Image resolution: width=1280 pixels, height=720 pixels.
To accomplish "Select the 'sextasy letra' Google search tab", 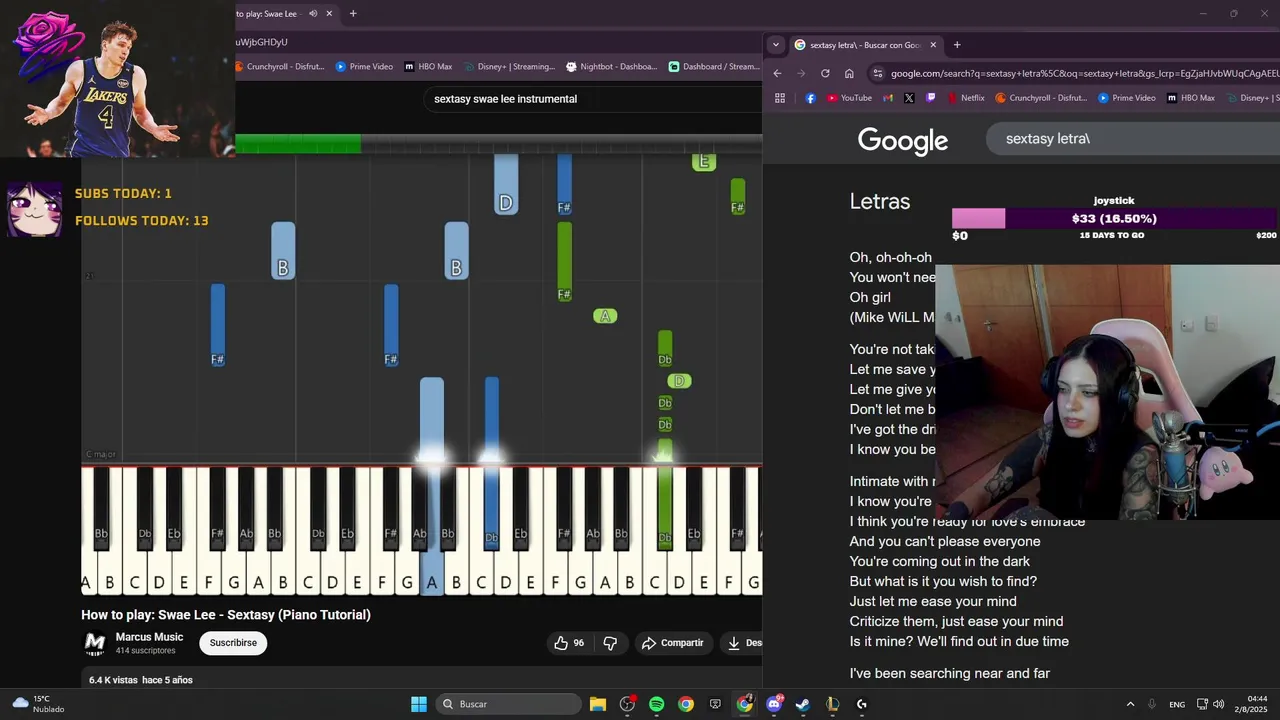I will pos(866,45).
